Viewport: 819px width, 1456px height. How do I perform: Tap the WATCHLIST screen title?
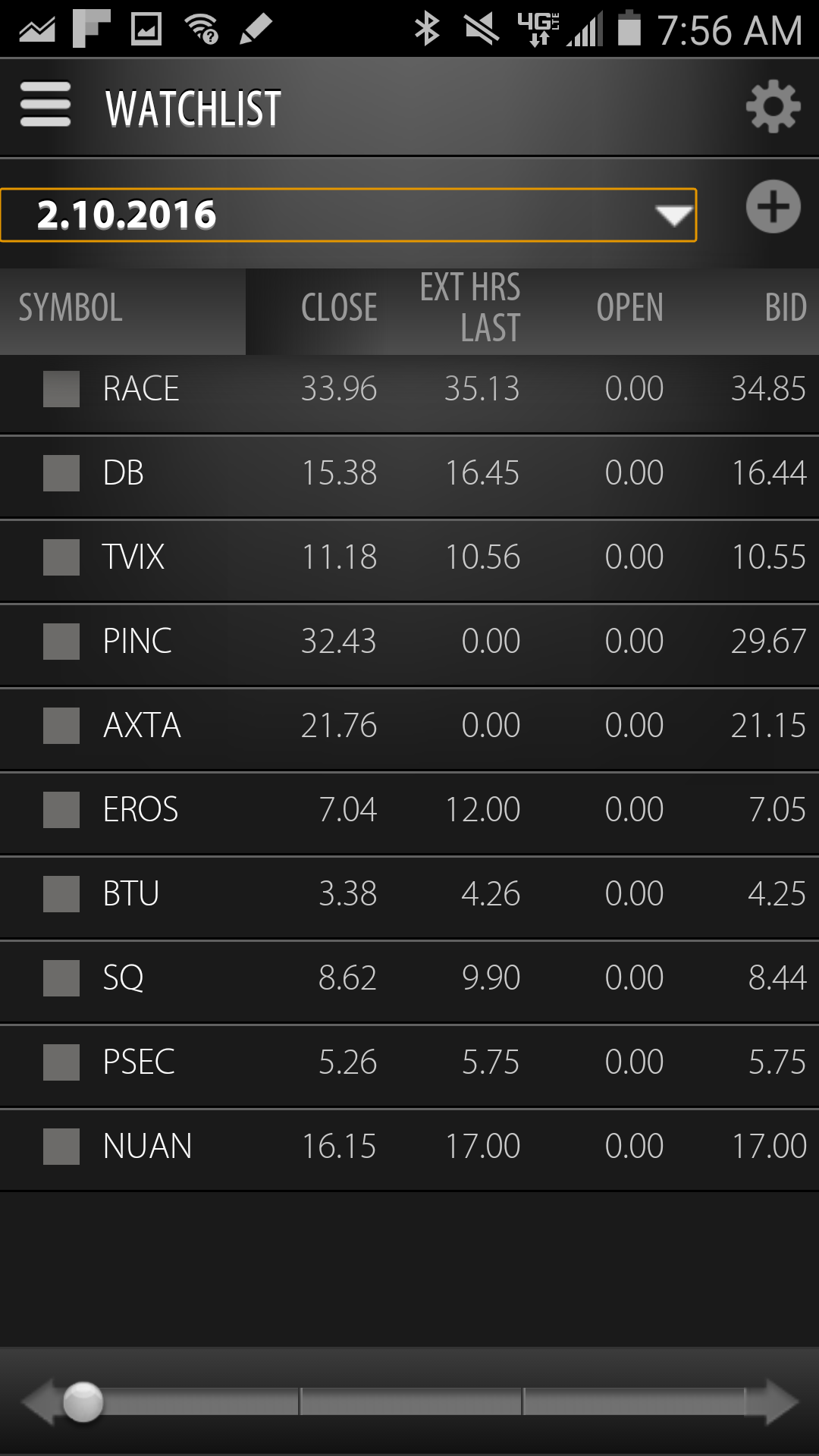[193, 108]
